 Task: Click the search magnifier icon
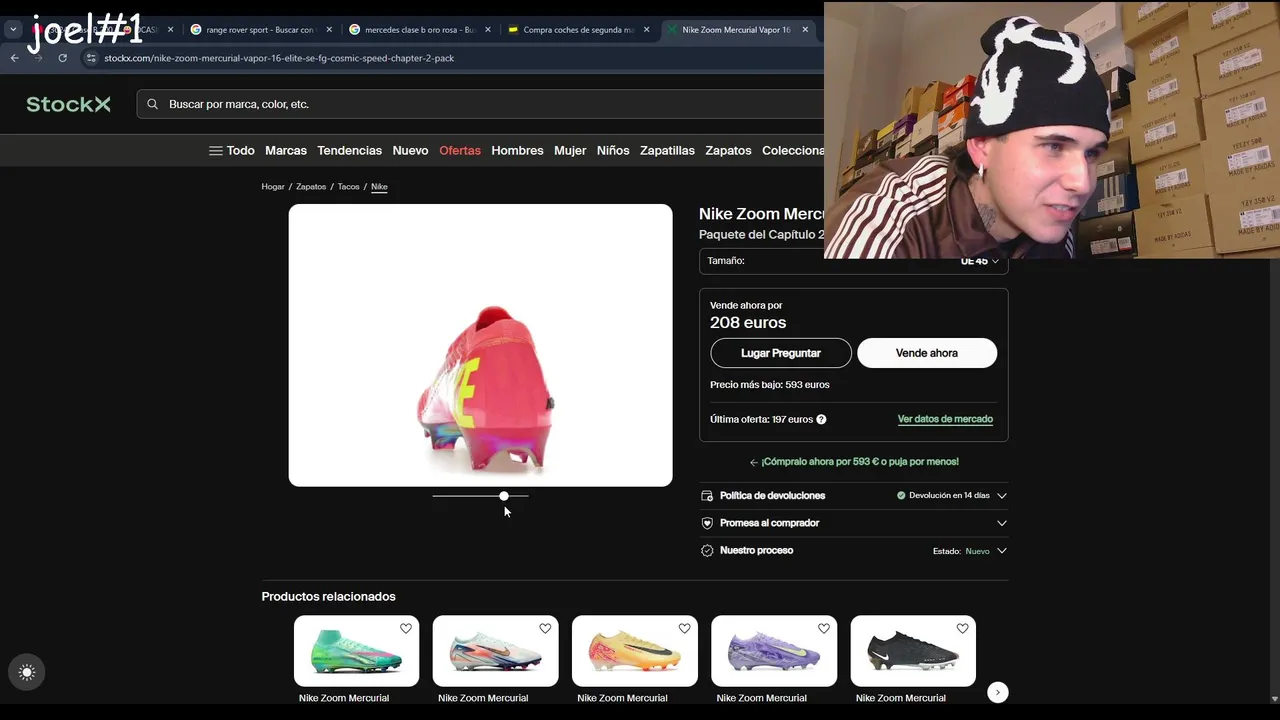click(x=152, y=104)
